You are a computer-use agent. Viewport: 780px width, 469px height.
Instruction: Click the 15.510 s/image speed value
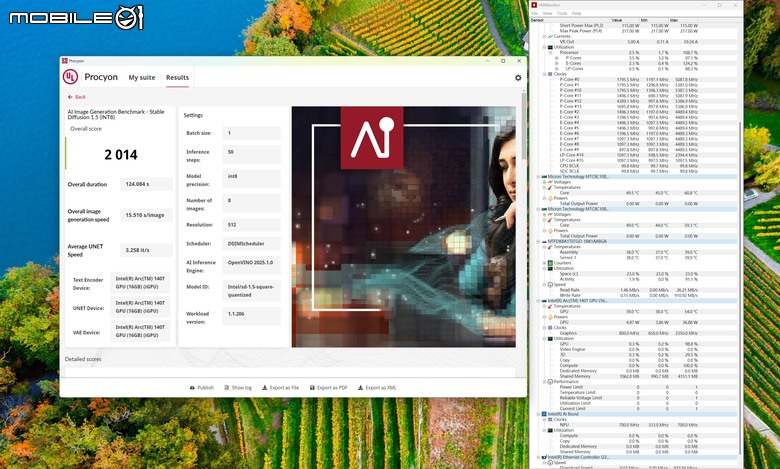pos(146,215)
